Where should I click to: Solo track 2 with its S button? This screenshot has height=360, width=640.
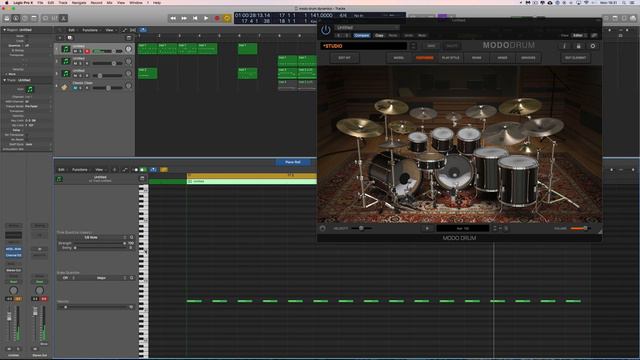click(x=80, y=64)
